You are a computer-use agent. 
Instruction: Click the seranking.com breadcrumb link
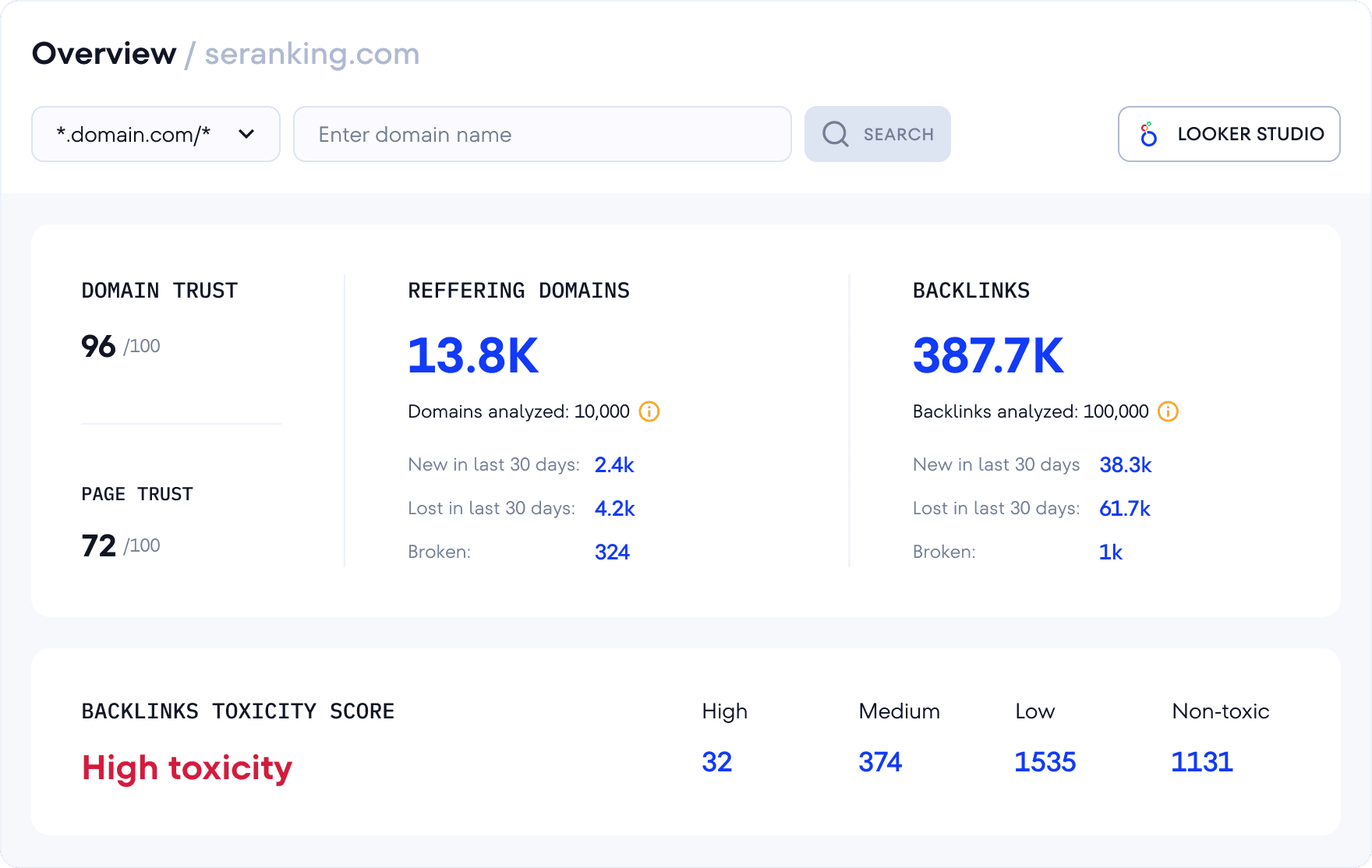[x=311, y=53]
